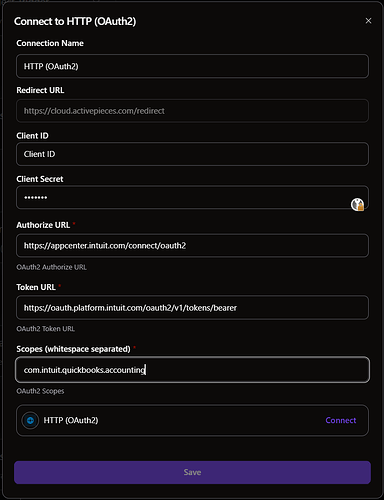Focus the Scopes quickbooks.accounting input
The image size is (384, 500).
click(192, 370)
